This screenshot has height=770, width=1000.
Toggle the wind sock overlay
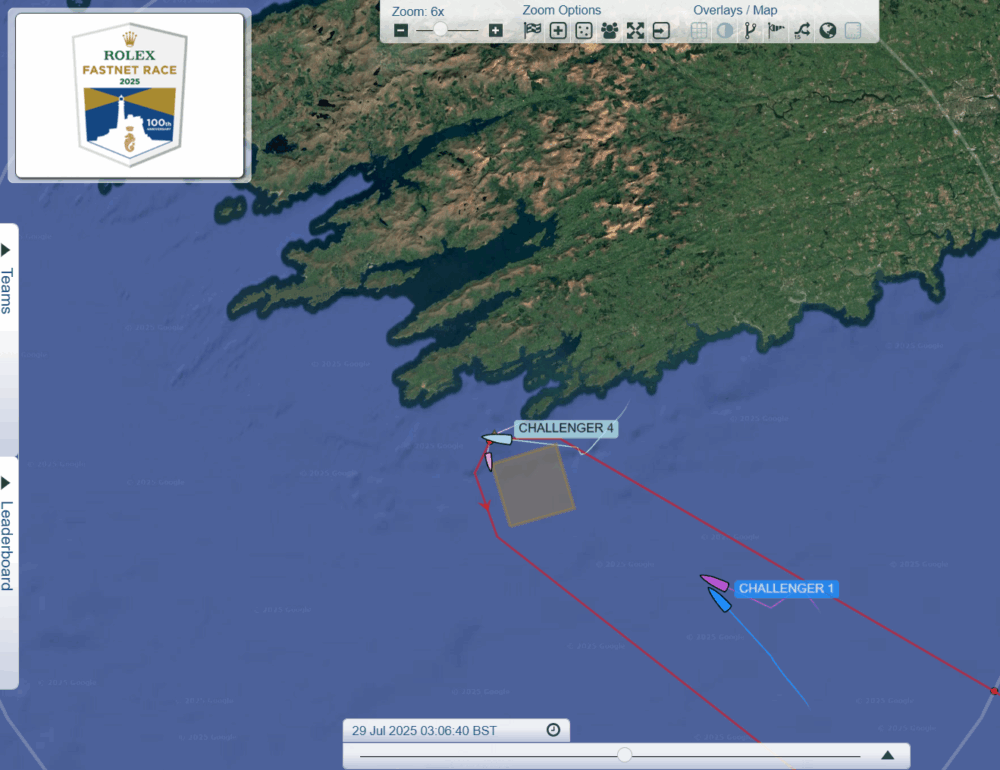pos(776,30)
